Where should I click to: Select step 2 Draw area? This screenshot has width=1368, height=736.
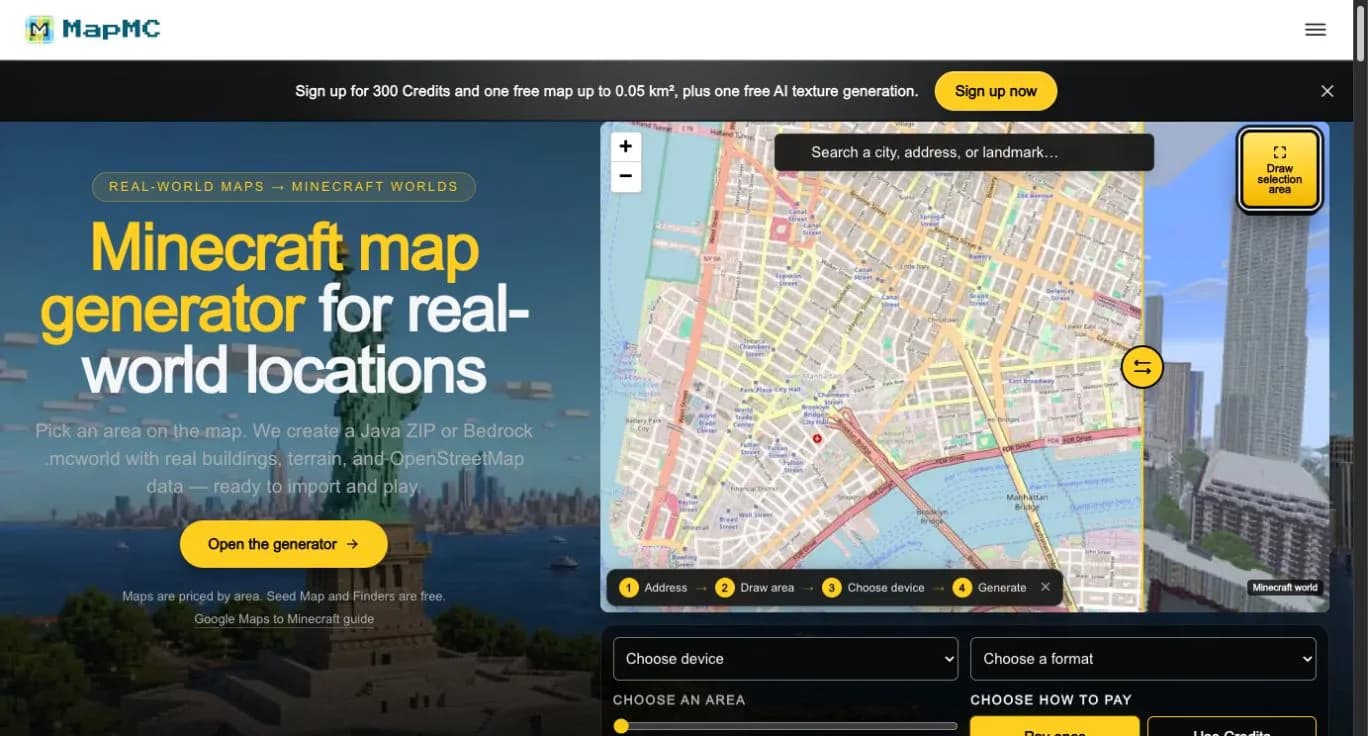pos(755,588)
